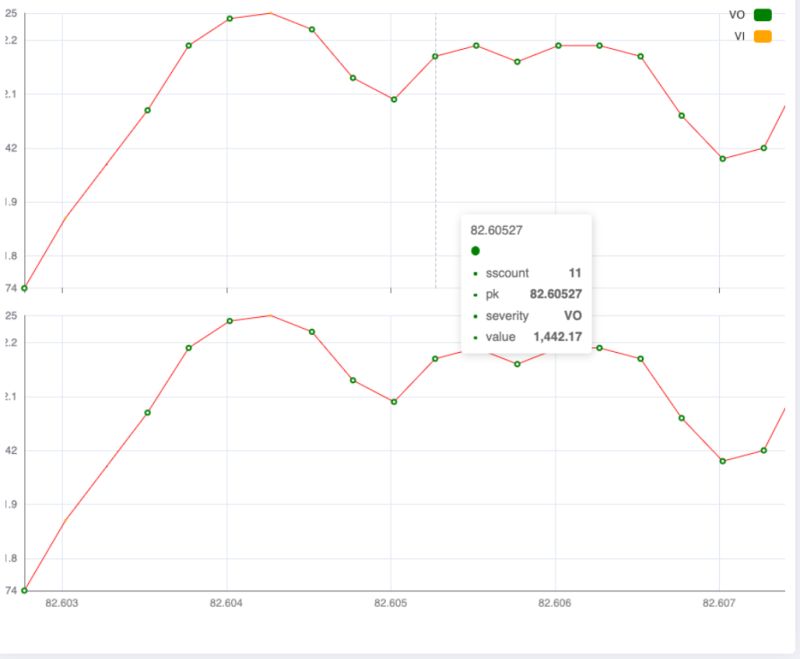This screenshot has height=659, width=800.
Task: Select the lowest data point on the bottom chart
Action: [x=22, y=590]
